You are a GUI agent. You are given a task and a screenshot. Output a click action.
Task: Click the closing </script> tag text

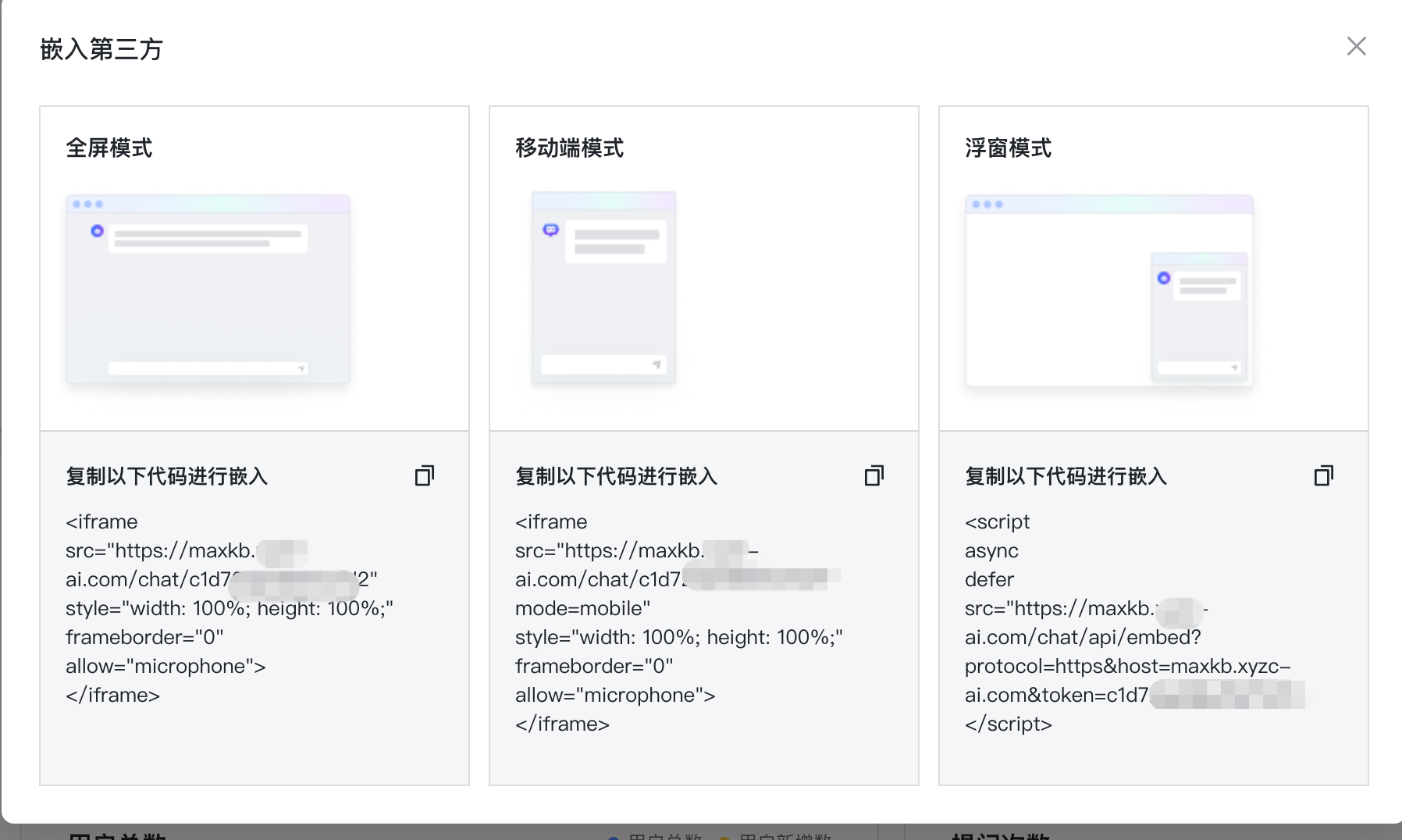tap(1009, 724)
